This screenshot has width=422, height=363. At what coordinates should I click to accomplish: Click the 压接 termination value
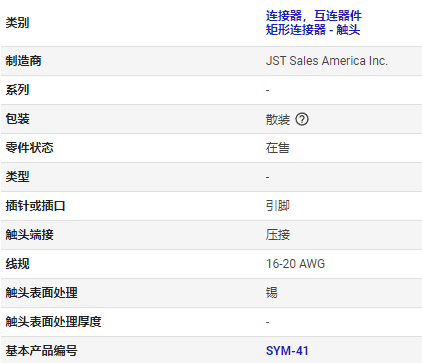coord(278,235)
